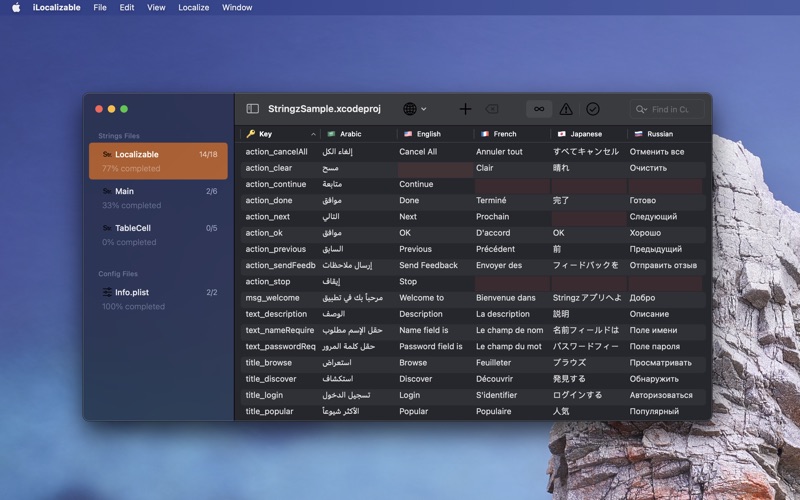Open the globe languages picker
Viewport: 800px width, 500px height.
coord(414,109)
